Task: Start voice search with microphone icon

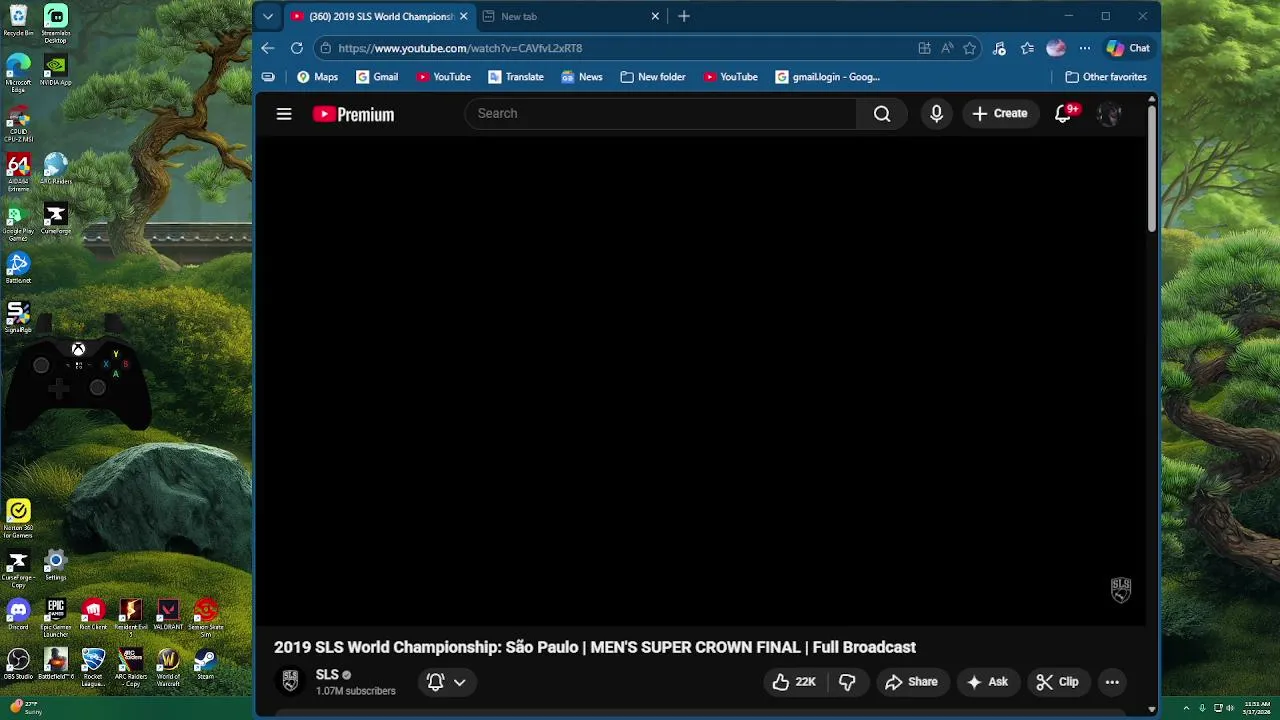Action: (936, 114)
